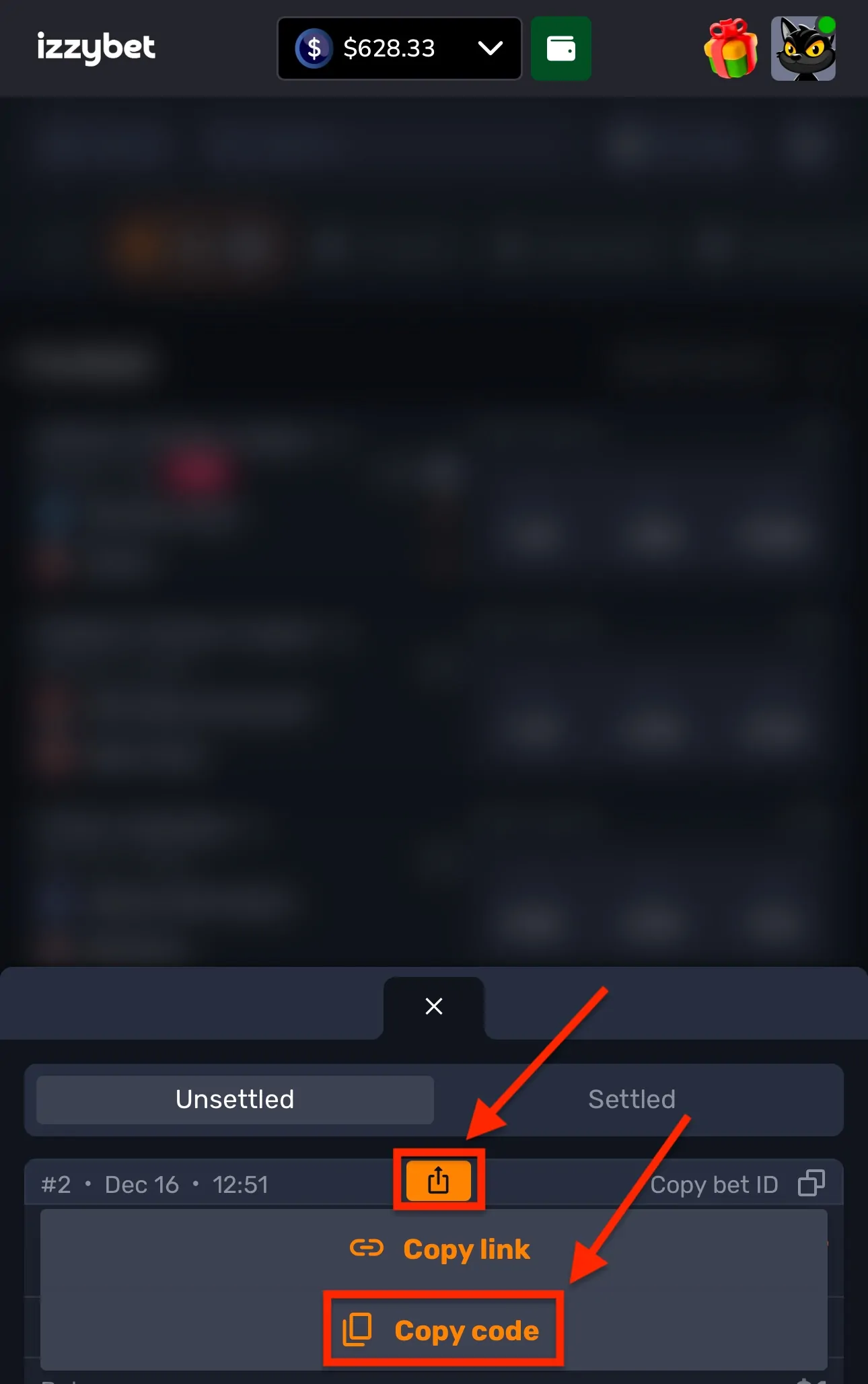Click the copy bet ID squares icon
Viewport: 868px width, 1384px height.
click(811, 1183)
